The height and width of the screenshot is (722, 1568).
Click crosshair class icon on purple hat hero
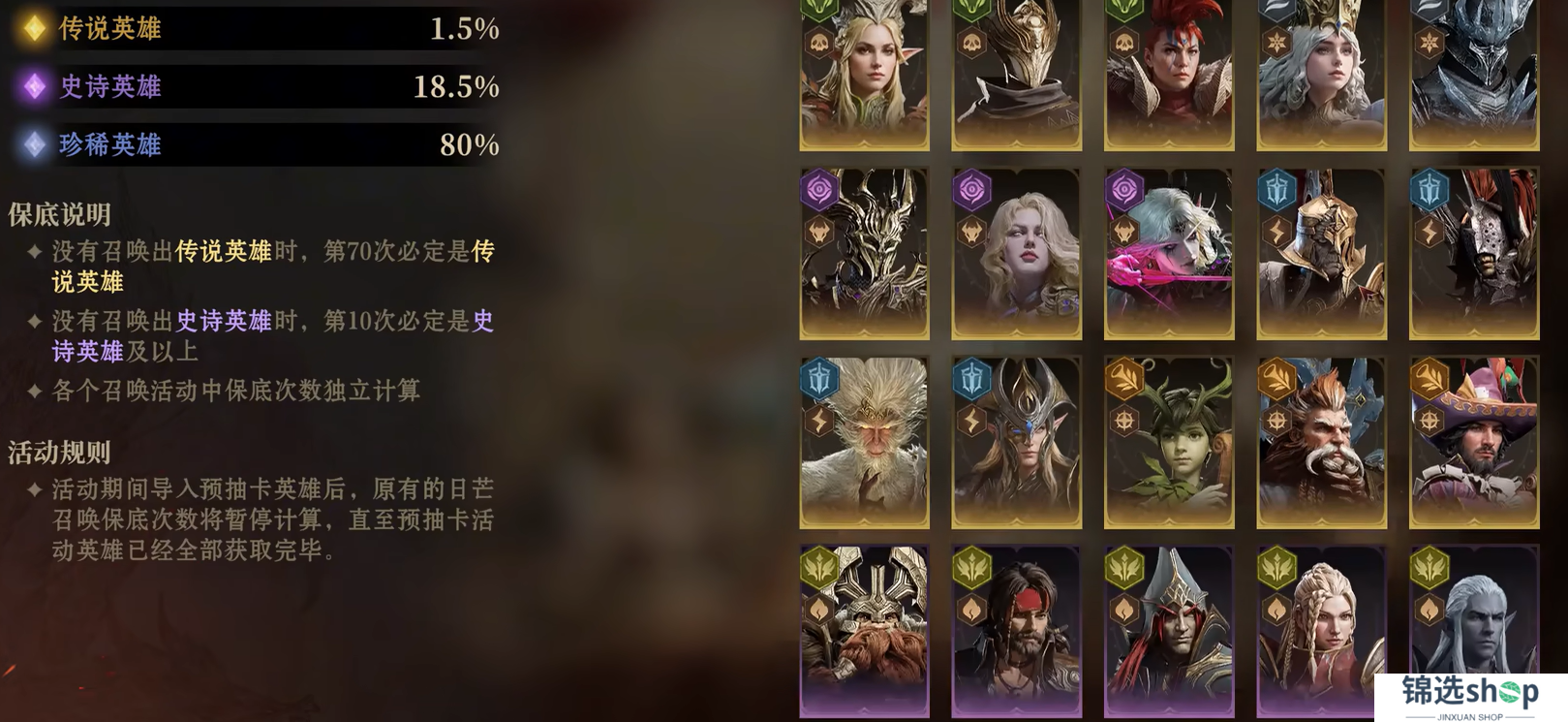[x=1430, y=420]
